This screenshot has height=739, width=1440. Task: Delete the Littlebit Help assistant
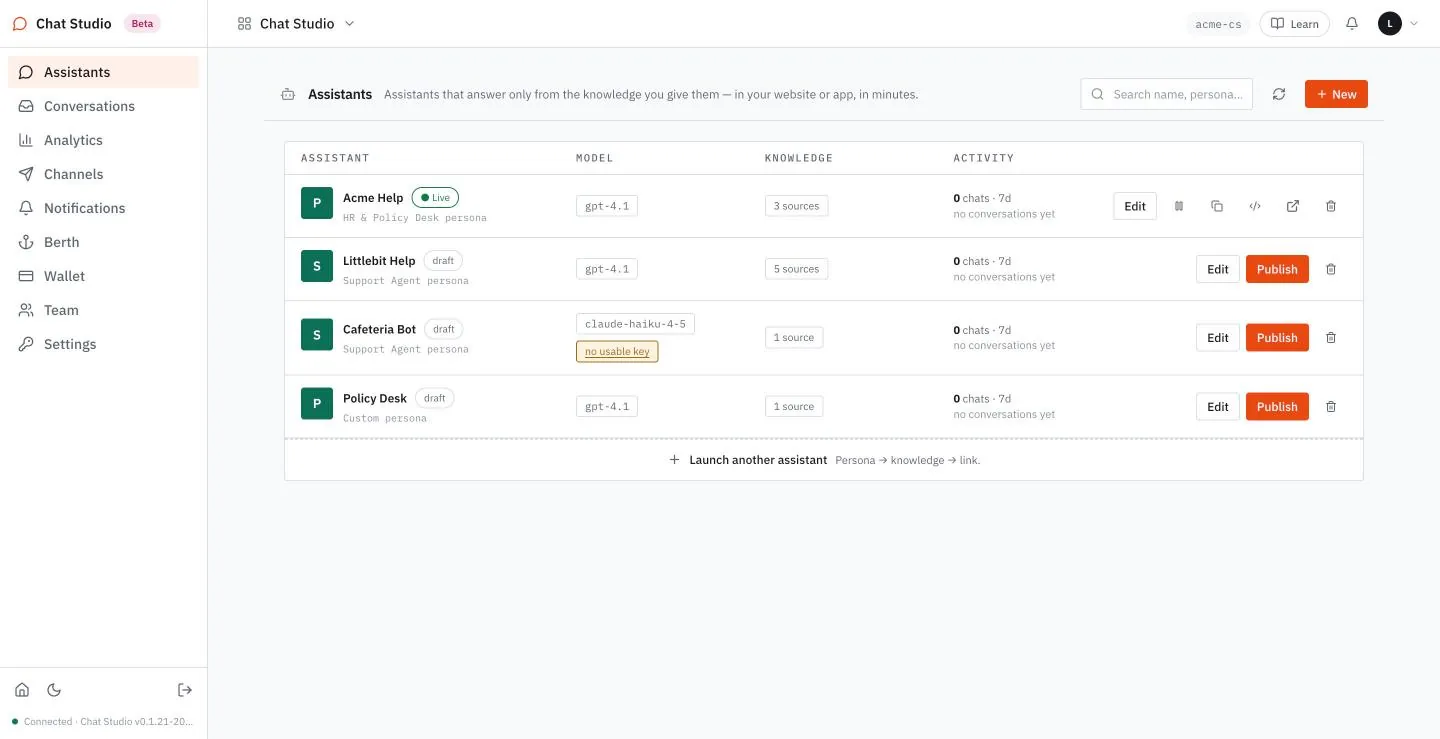click(1331, 269)
